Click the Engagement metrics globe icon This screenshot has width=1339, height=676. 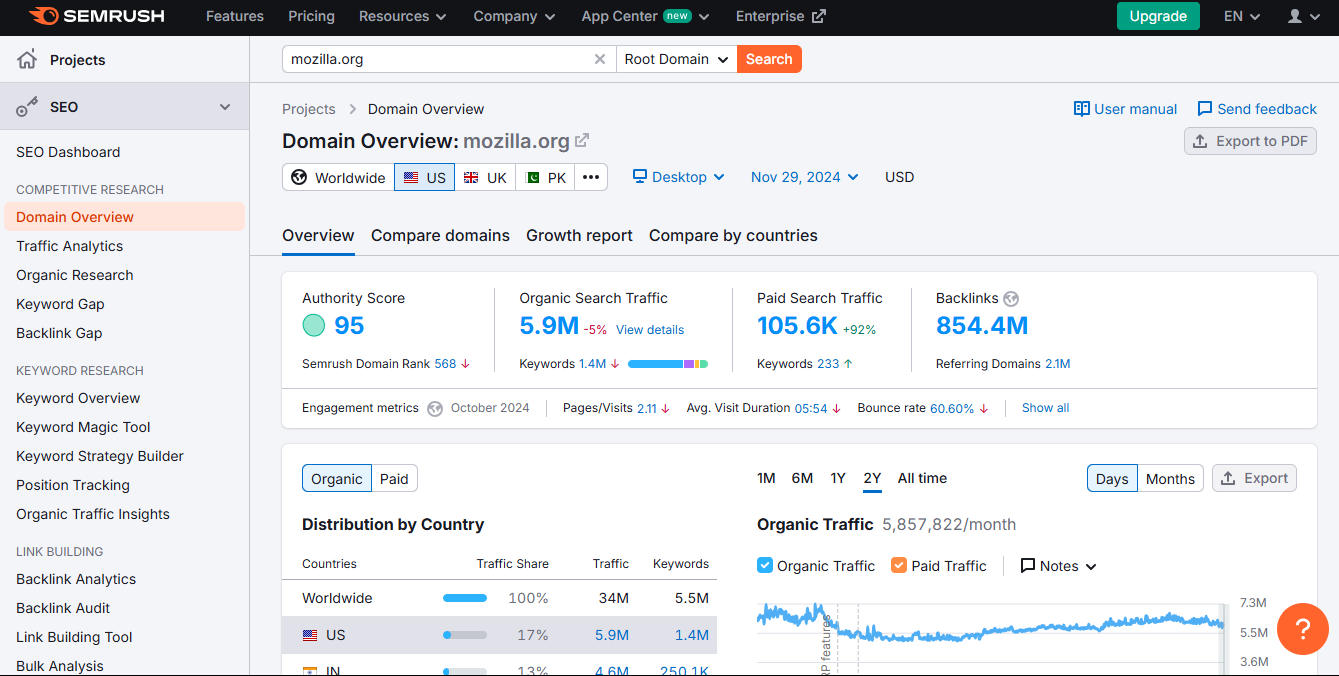(x=434, y=408)
